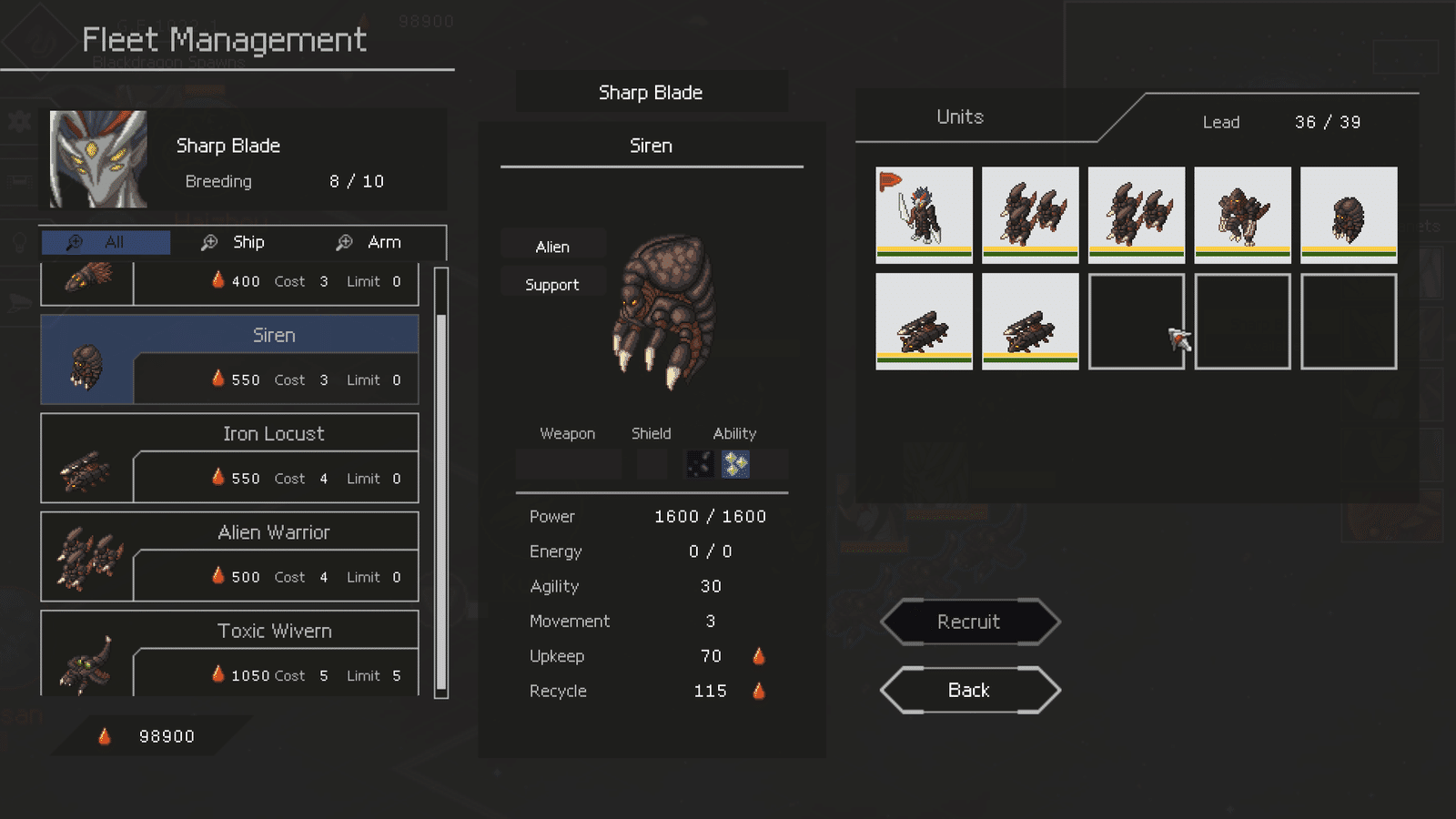Select the third unit slot Alien Warrior
This screenshot has height=819, width=1456.
point(1137,215)
